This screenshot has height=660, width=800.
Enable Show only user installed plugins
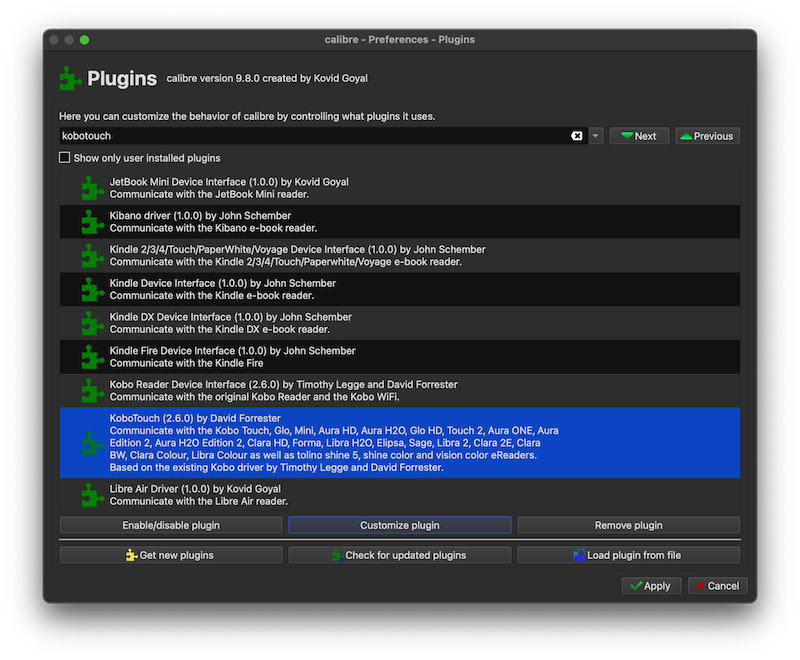(64, 158)
